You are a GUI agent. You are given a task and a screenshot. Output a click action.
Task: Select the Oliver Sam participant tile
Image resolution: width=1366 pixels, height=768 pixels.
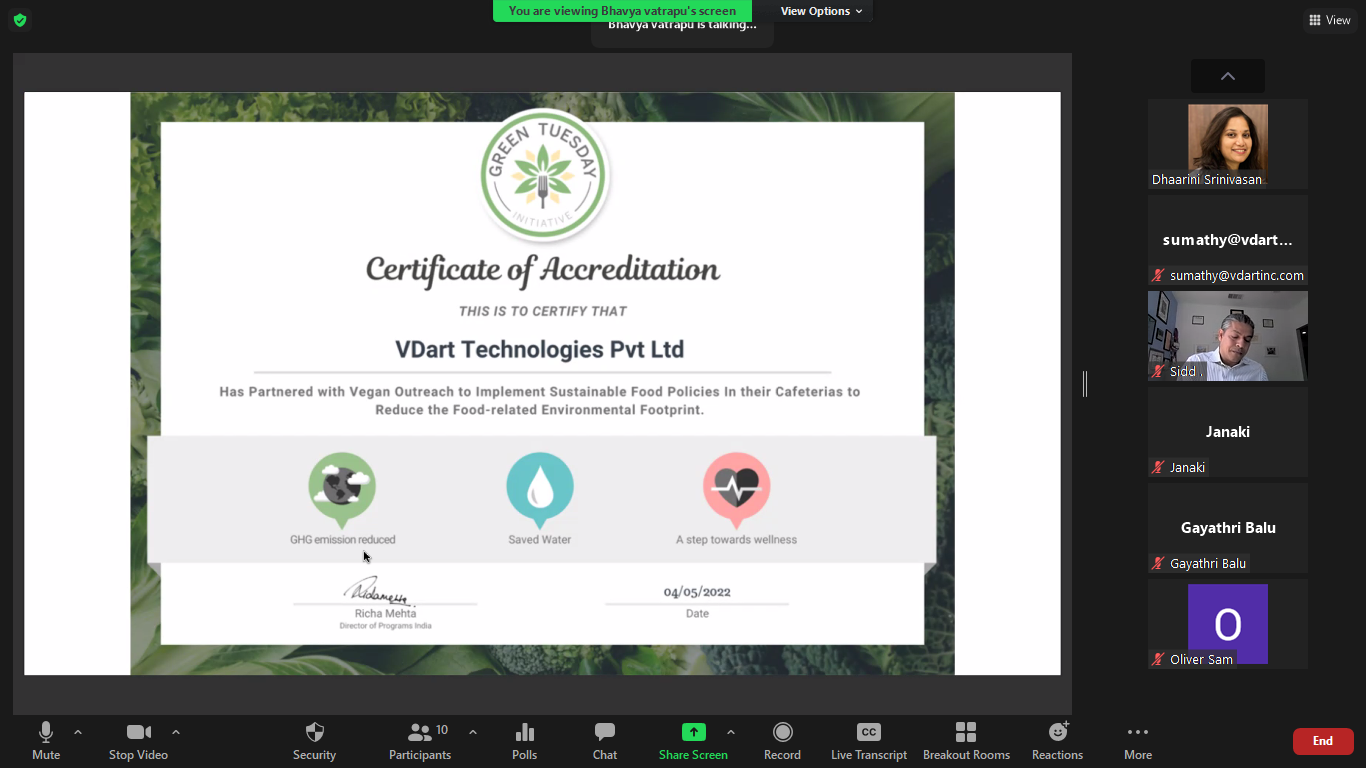1228,624
